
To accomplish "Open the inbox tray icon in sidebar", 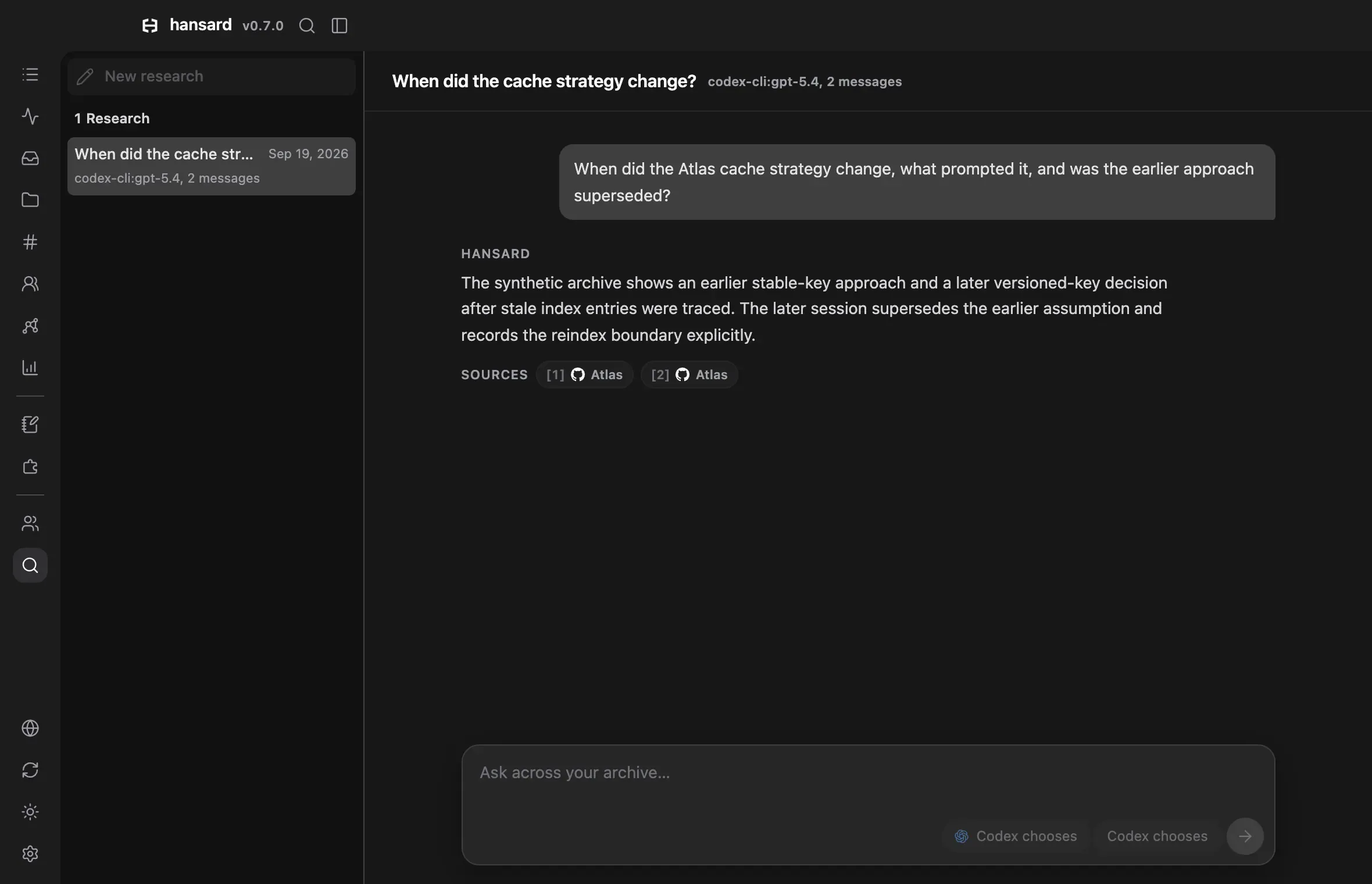I will pos(30,158).
